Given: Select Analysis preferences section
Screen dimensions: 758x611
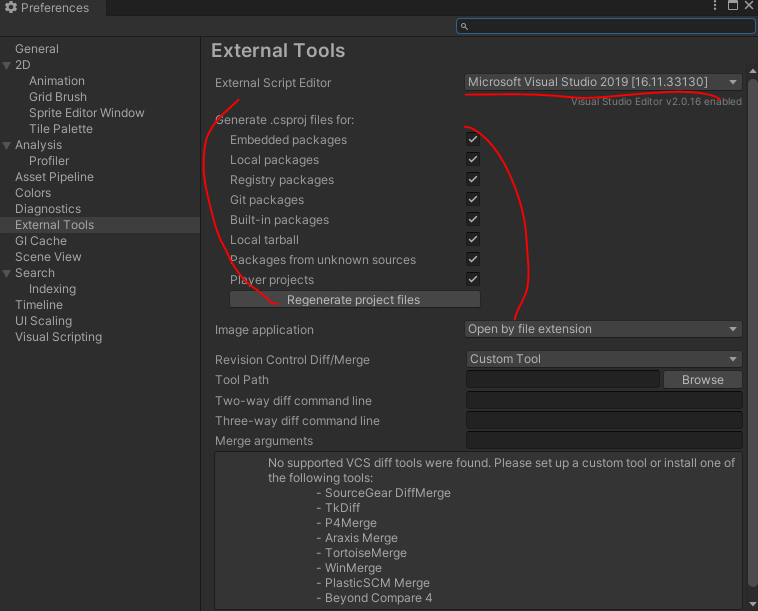Looking at the screenshot, I should (x=38, y=145).
